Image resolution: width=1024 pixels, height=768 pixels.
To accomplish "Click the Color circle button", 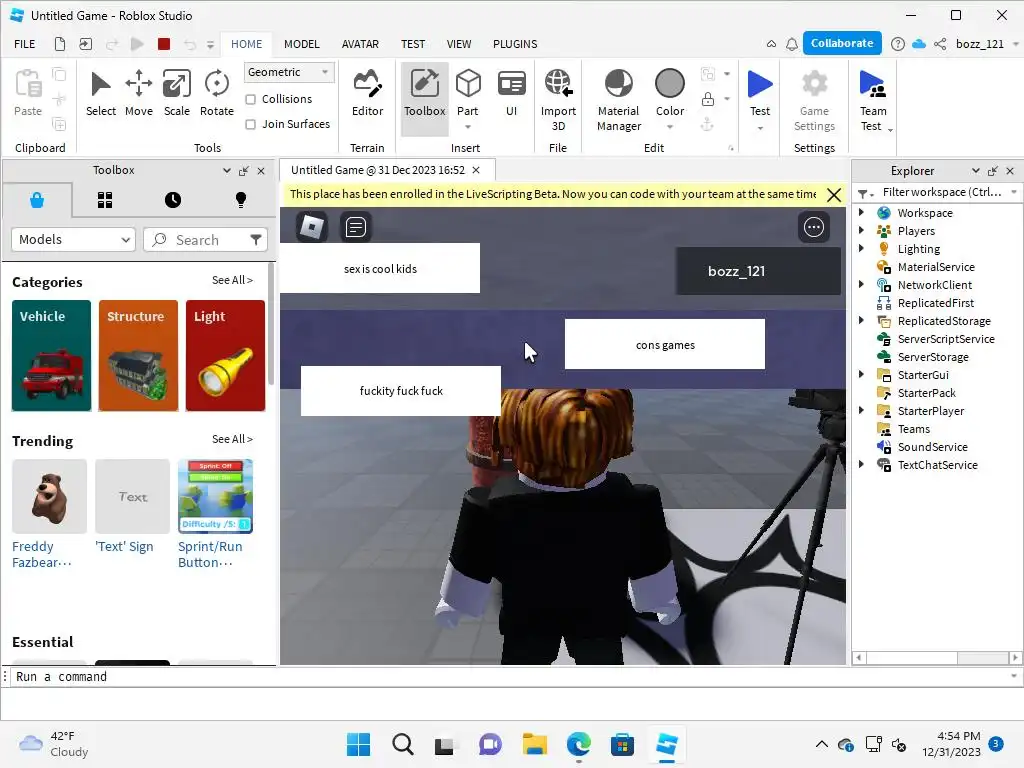I will 670,84.
